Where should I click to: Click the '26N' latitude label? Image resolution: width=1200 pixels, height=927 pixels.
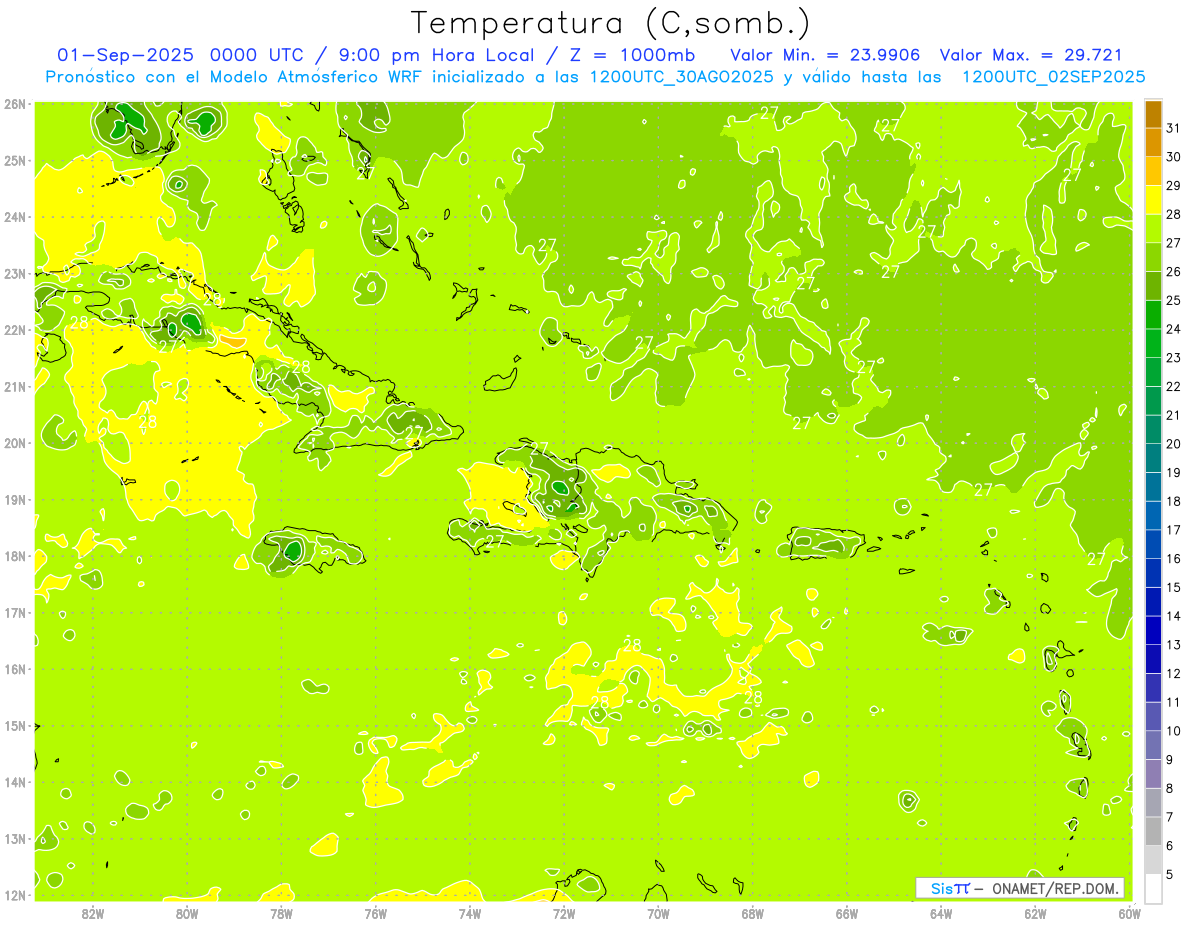[x=15, y=104]
